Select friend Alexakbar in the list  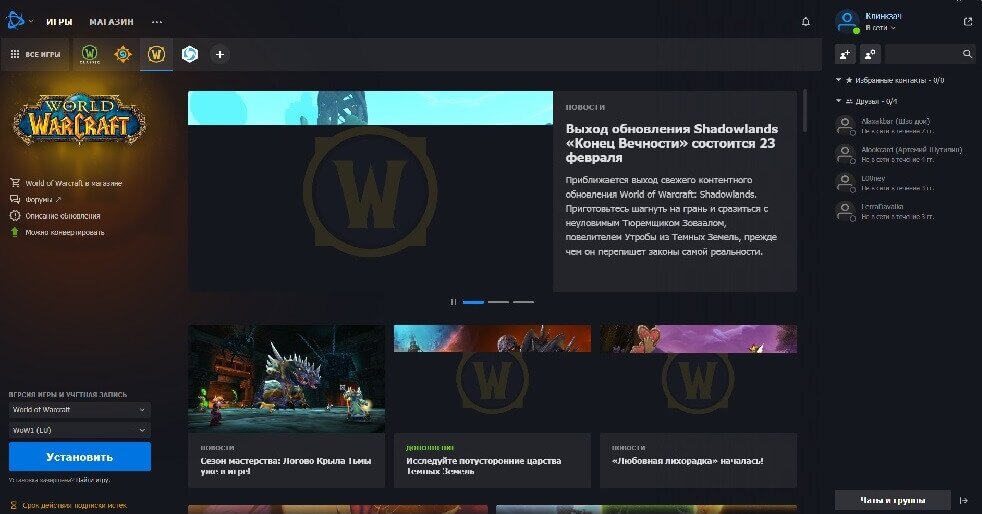[904, 126]
